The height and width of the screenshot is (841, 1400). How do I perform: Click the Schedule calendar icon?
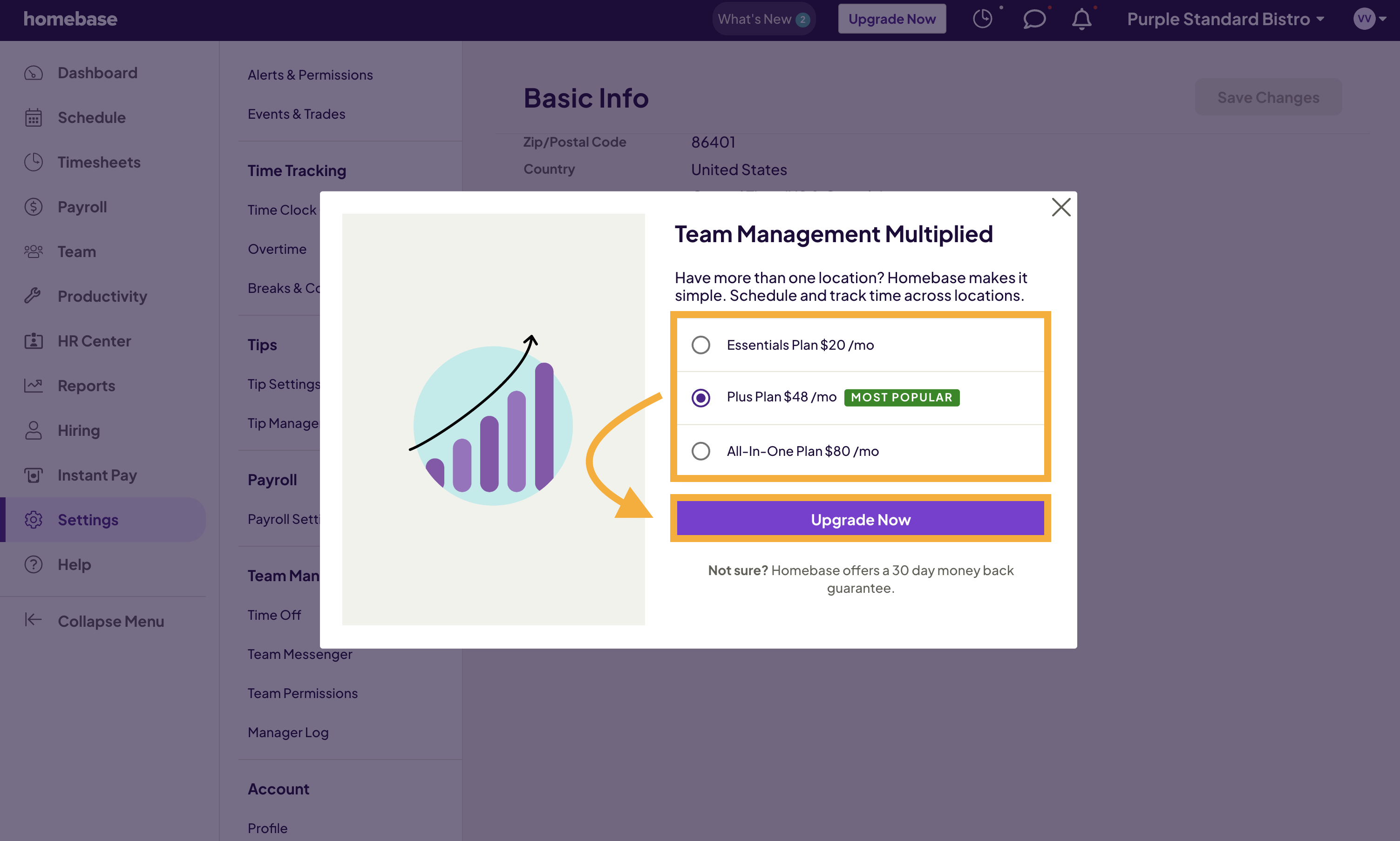[34, 118]
